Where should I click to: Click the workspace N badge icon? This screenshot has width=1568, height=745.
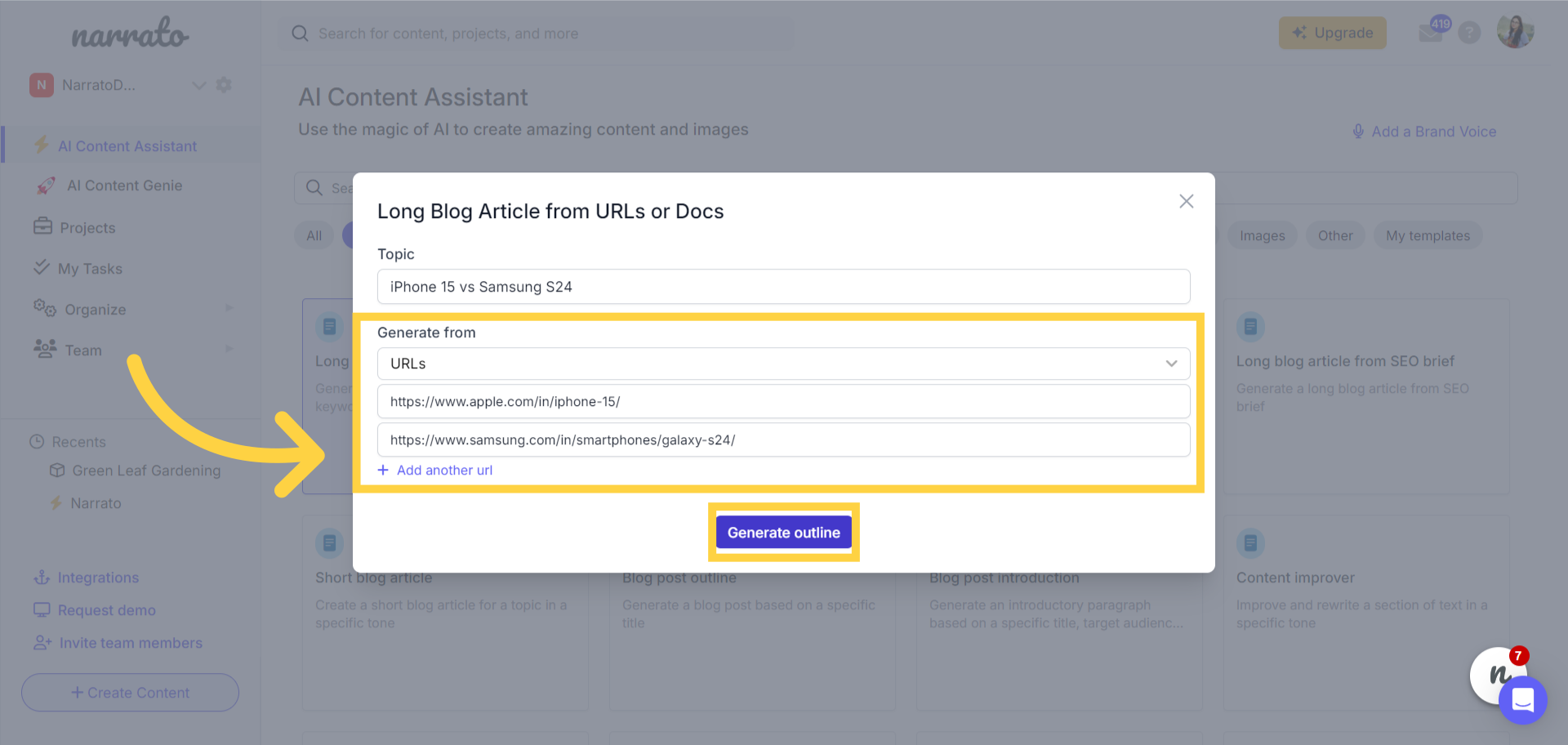42,85
